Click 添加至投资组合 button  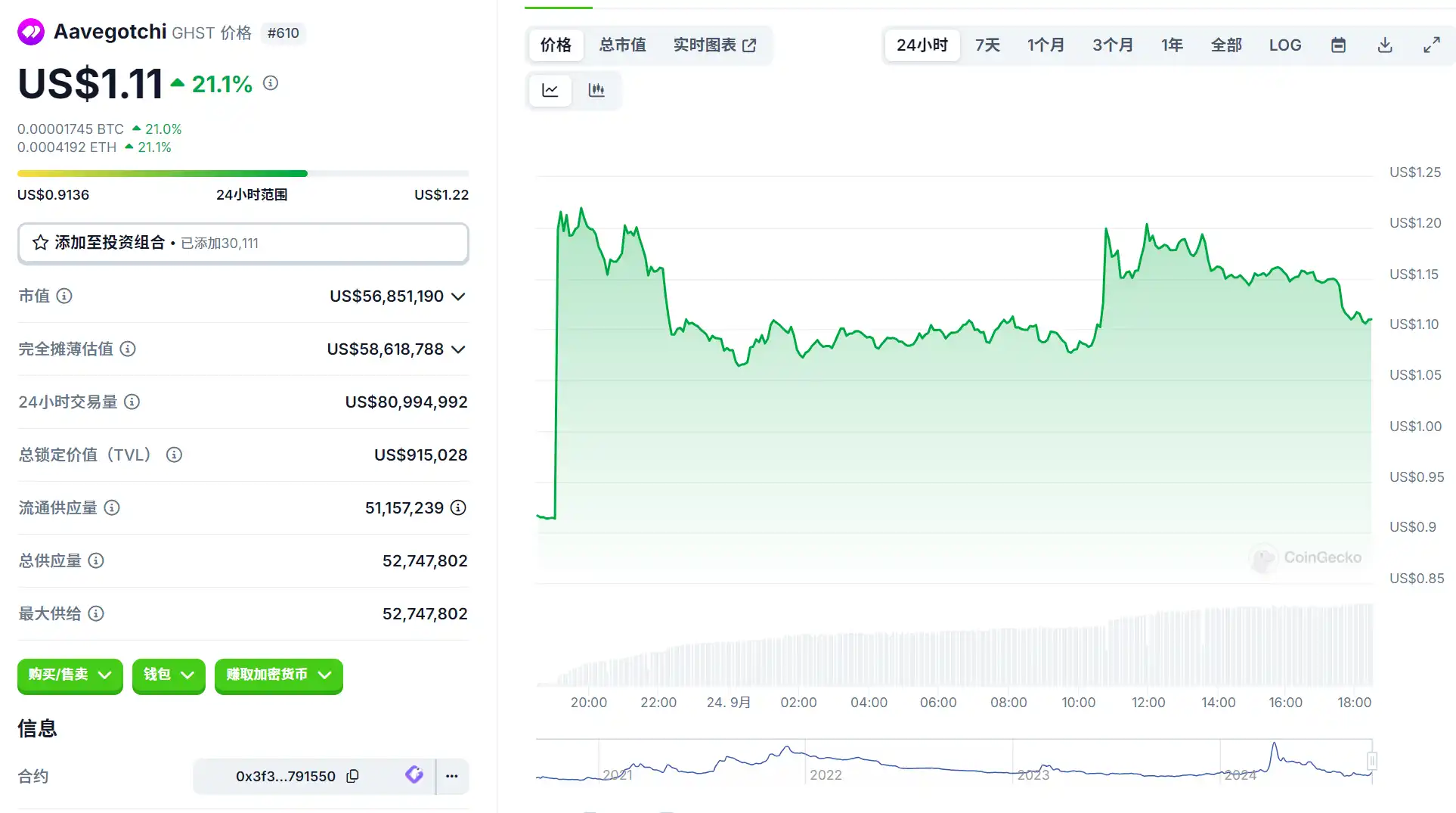pyautogui.click(x=243, y=243)
